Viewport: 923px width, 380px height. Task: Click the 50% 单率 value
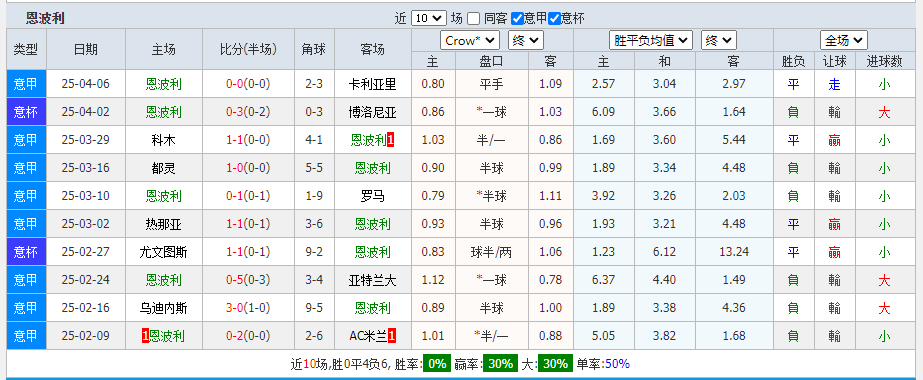[x=617, y=364]
